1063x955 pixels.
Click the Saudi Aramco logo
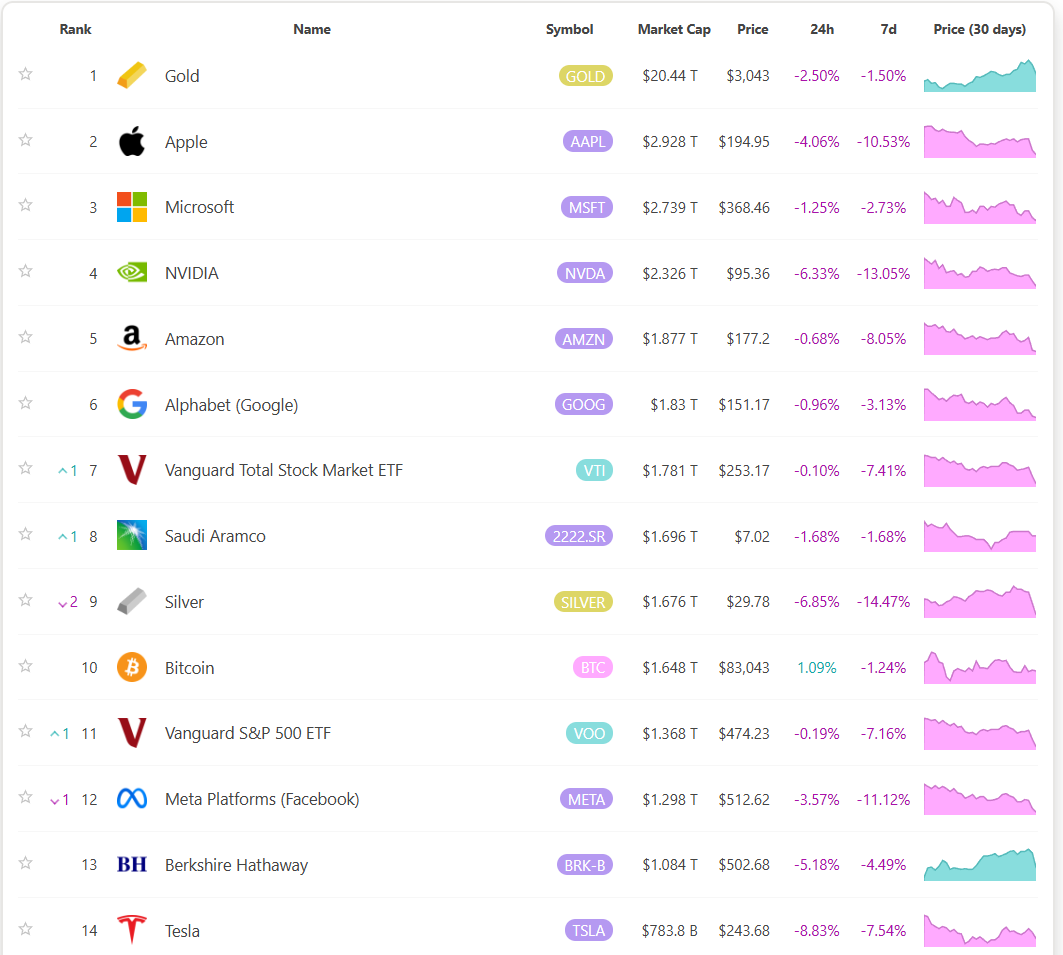click(x=131, y=535)
